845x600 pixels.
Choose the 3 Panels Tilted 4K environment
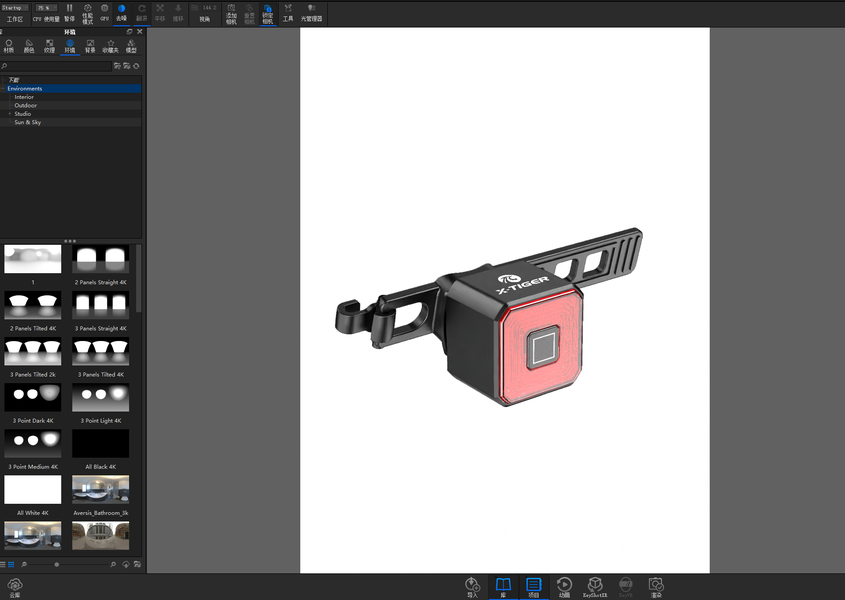coord(101,351)
